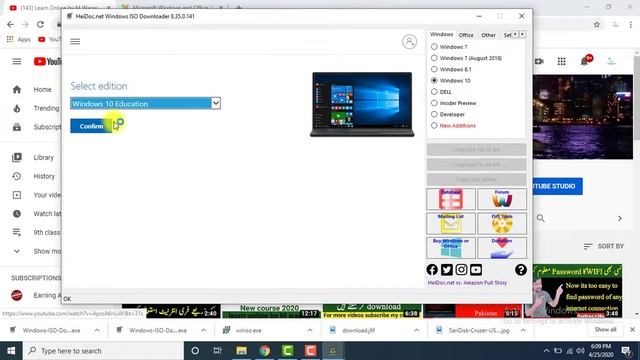
Task: Click YouTube create video camera icon
Action: (x=539, y=61)
